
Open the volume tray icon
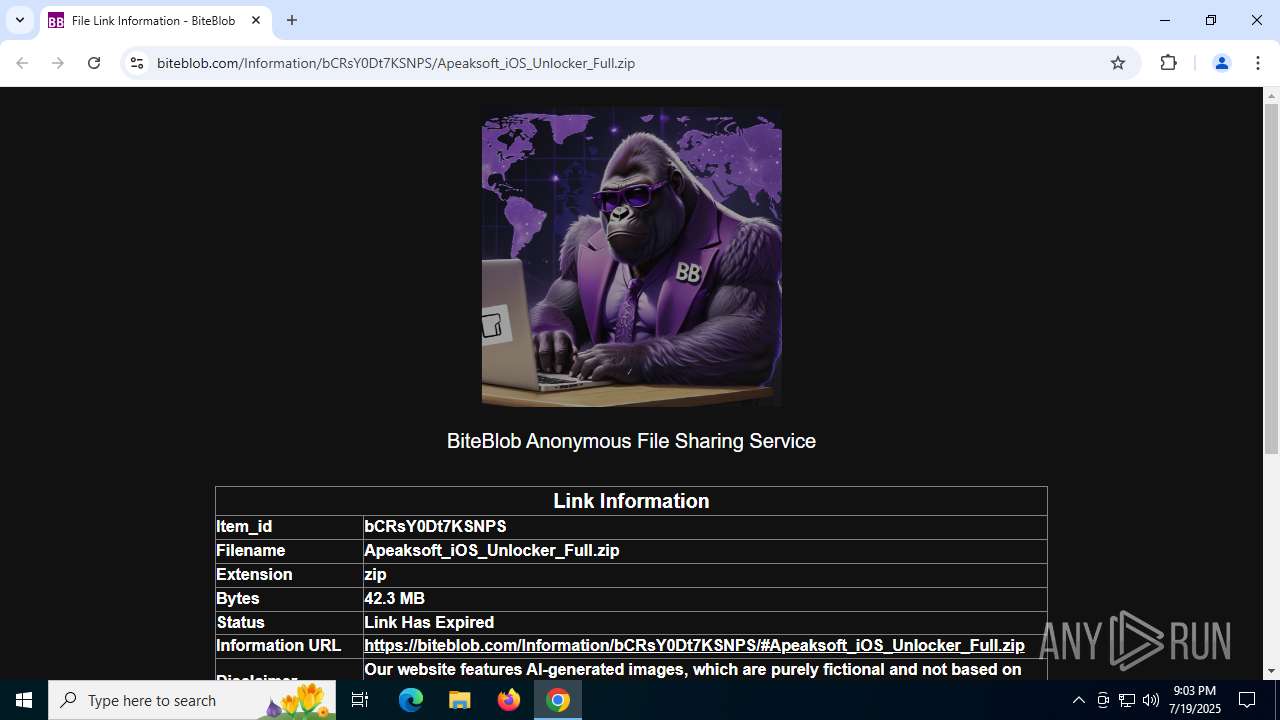point(1151,700)
